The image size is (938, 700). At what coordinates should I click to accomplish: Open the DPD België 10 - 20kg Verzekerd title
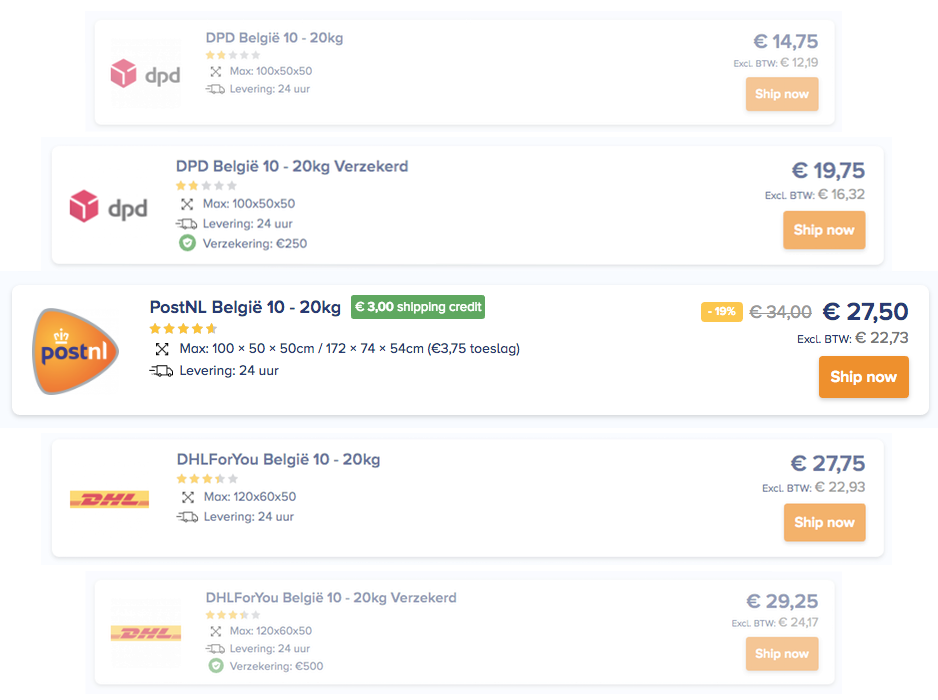tap(292, 166)
